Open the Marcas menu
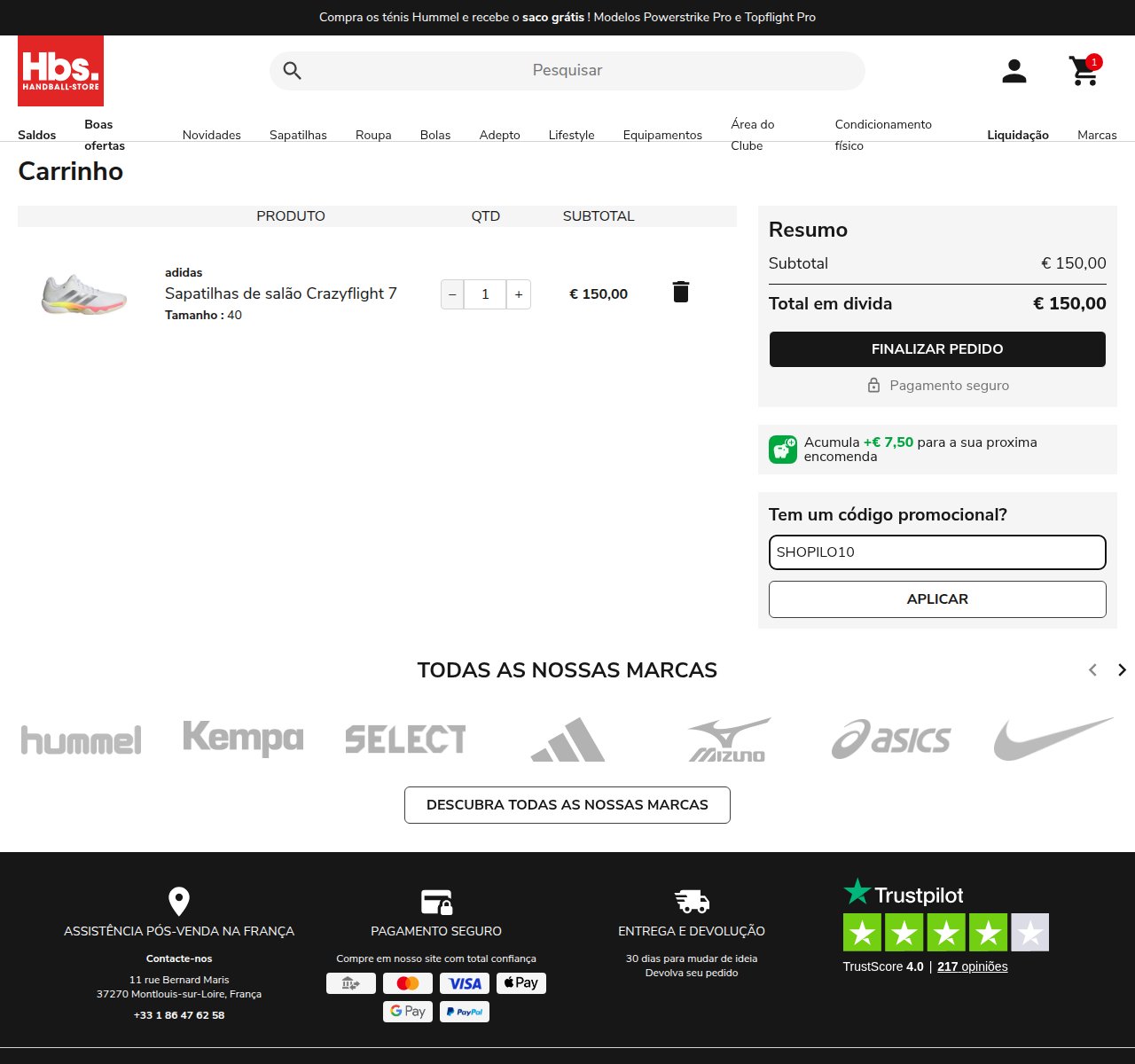This screenshot has height=1064, width=1135. coord(1097,135)
